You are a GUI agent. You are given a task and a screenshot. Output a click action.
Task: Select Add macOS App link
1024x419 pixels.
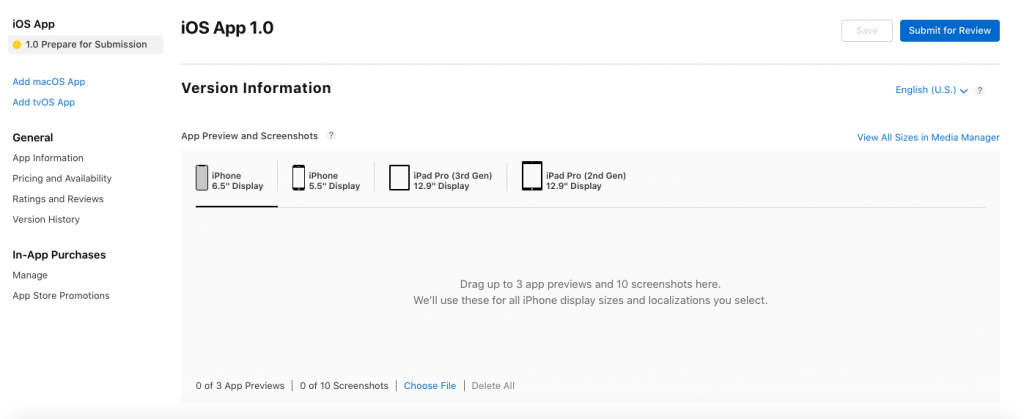coord(49,82)
